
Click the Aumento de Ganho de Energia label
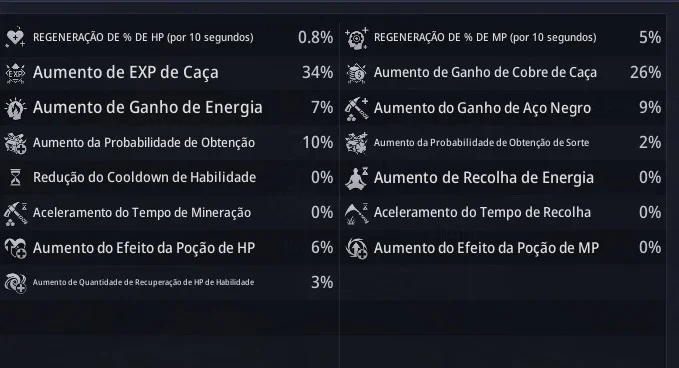click(148, 107)
